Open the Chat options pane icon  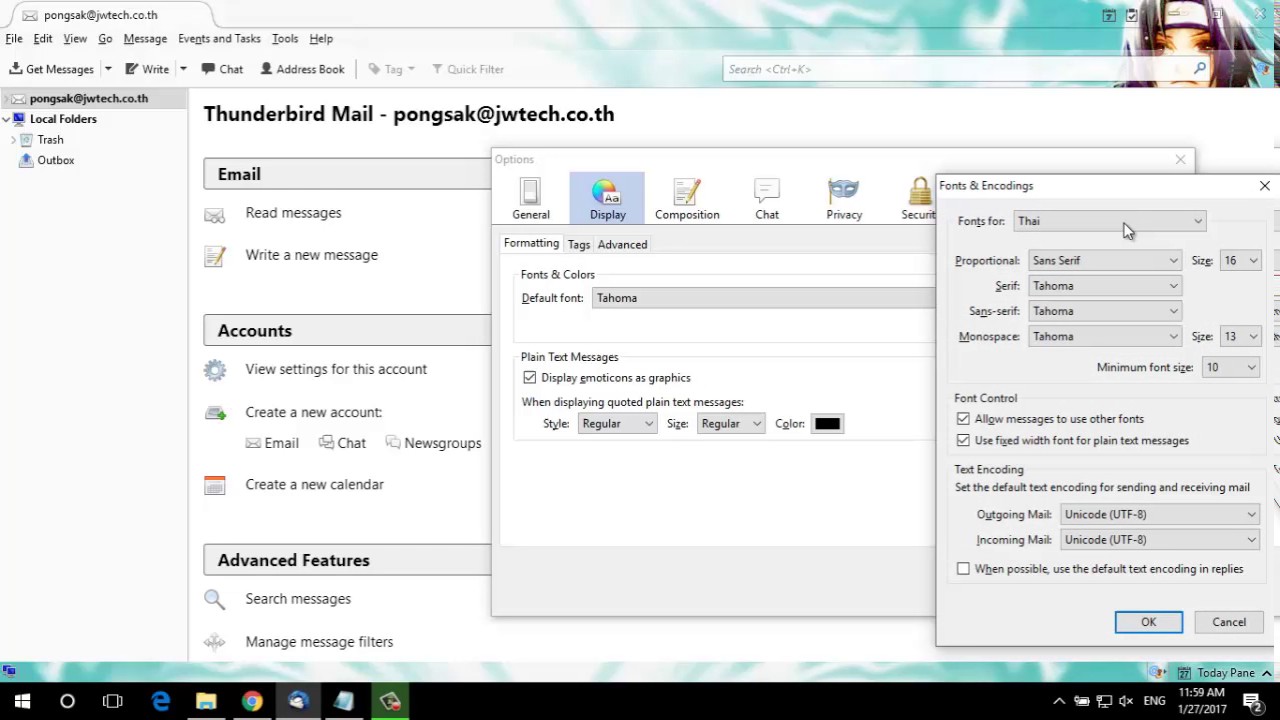tap(767, 198)
